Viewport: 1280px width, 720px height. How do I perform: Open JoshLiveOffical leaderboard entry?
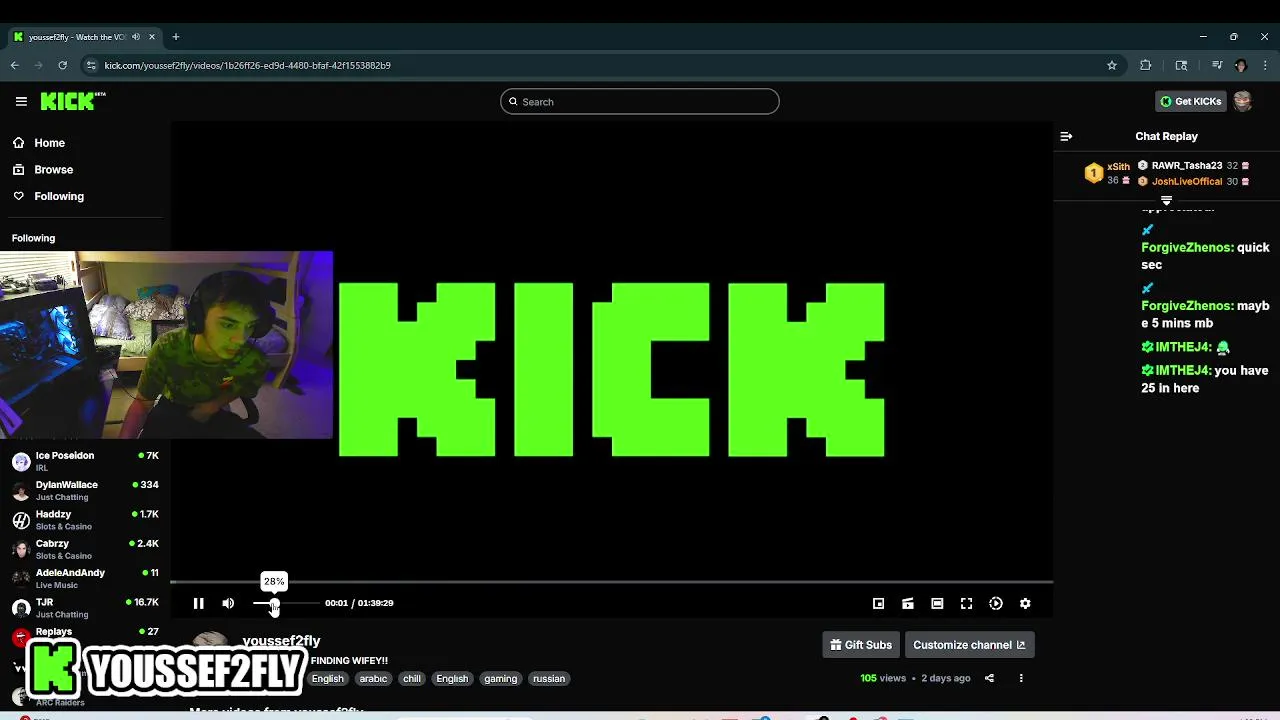(1194, 181)
